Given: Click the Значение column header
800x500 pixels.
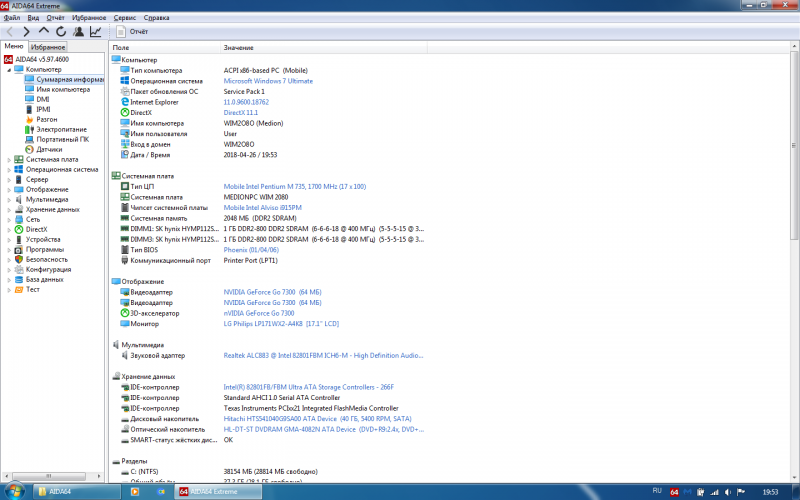Looking at the screenshot, I should [324, 47].
